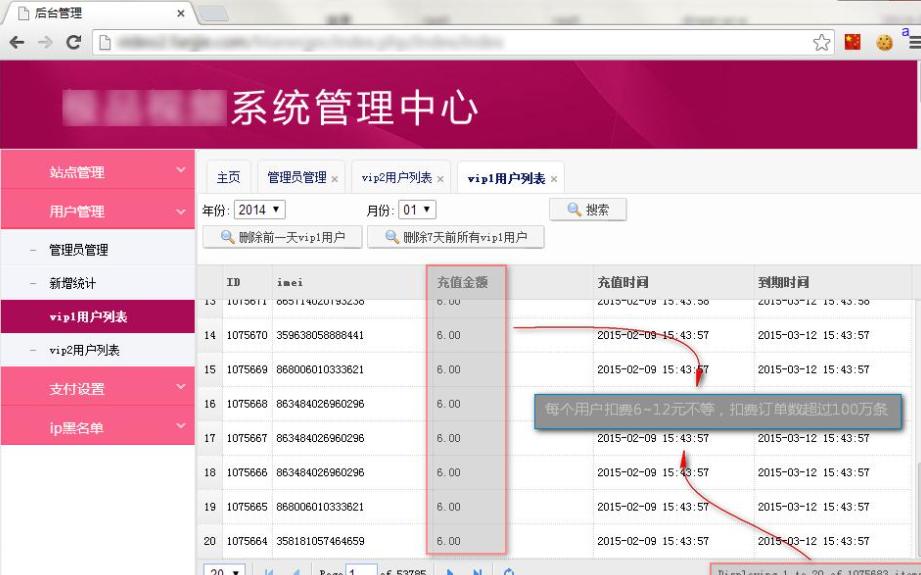Go to the next page of results
This screenshot has height=575, width=921.
tap(450, 571)
